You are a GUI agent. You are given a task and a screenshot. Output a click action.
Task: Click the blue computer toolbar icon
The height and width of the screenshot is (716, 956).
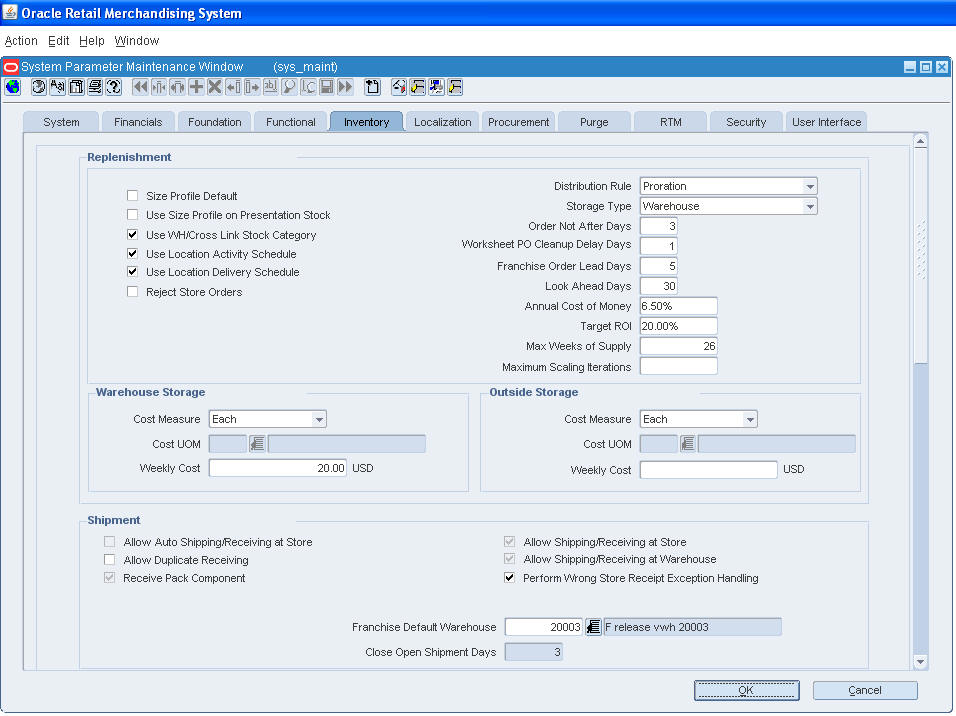[x=437, y=87]
